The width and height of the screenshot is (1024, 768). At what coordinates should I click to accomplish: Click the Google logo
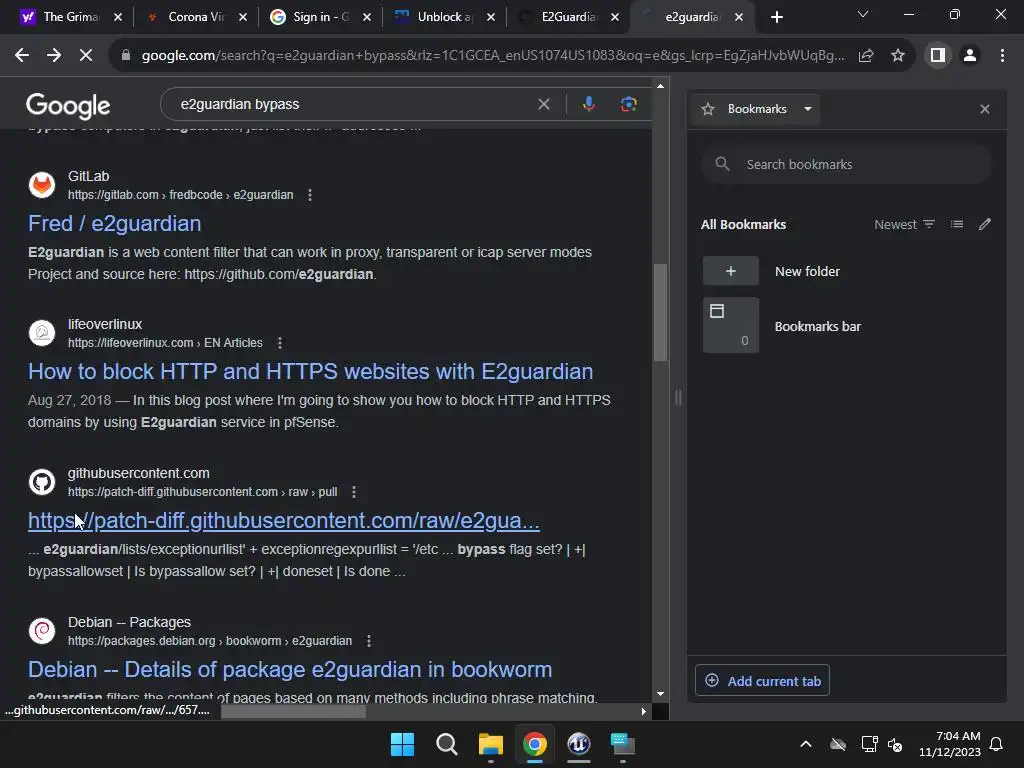point(68,106)
